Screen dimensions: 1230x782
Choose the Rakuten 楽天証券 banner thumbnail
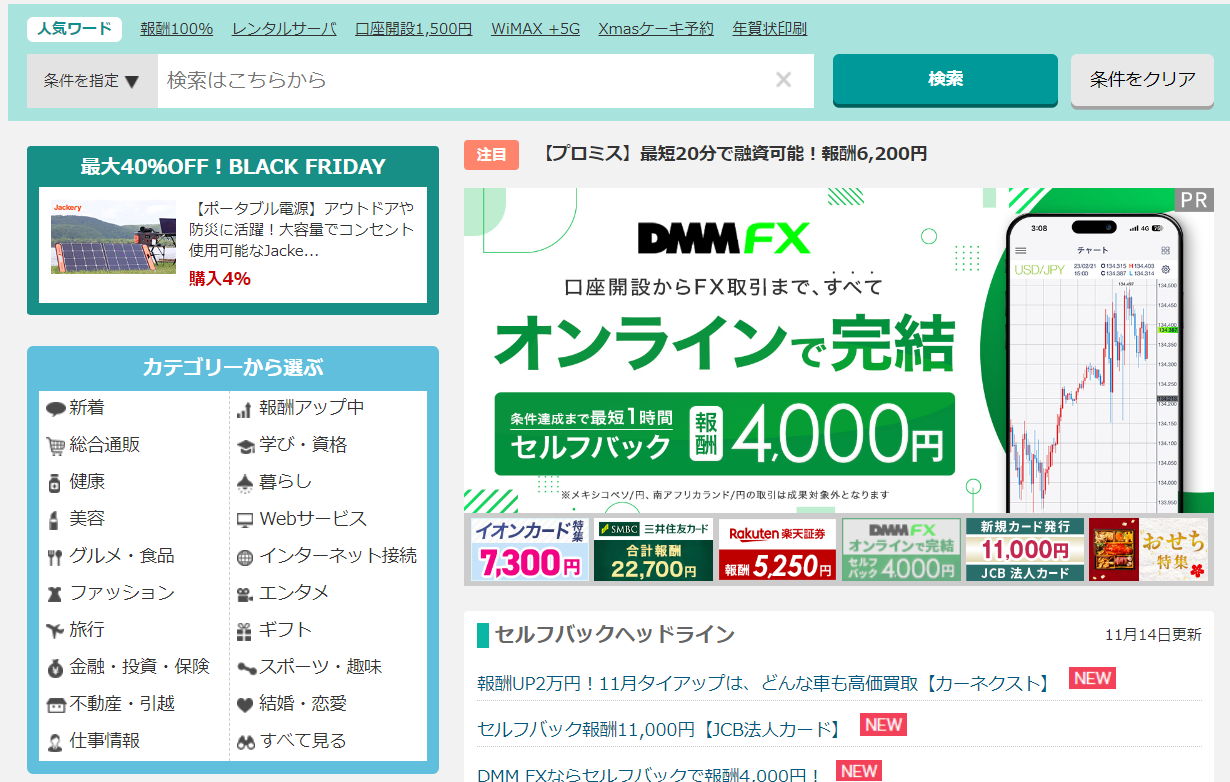click(x=777, y=550)
